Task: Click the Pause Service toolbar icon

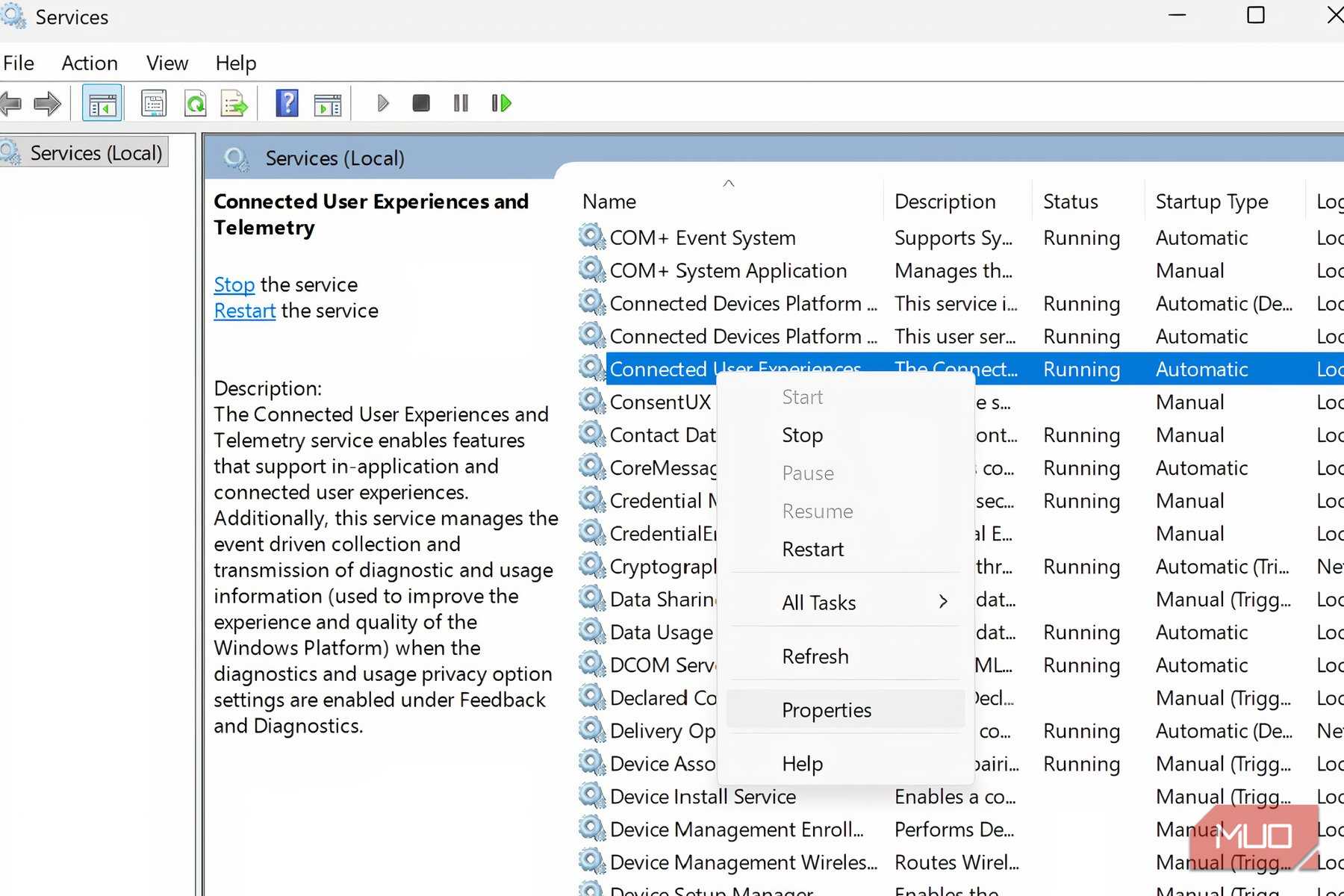Action: [461, 102]
